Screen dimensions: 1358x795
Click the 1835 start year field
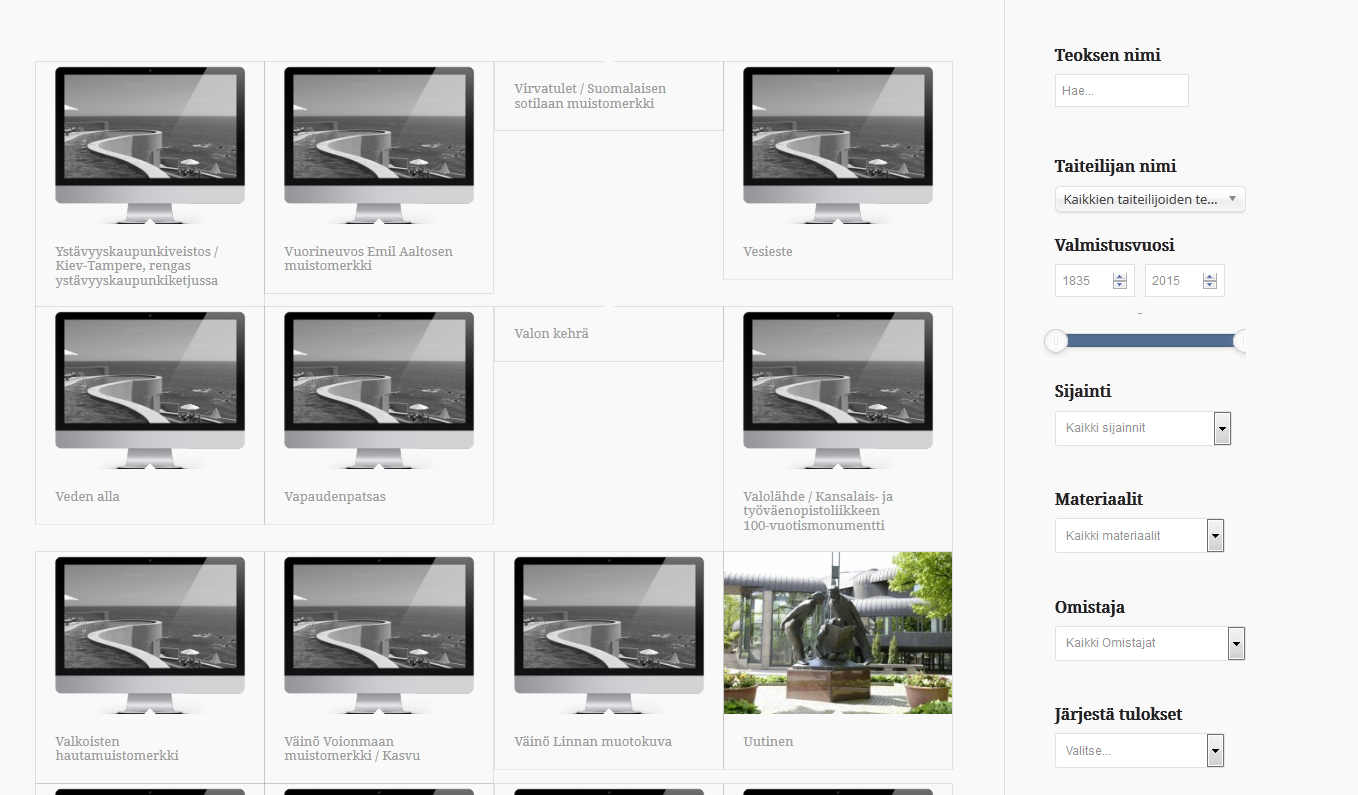(x=1084, y=281)
